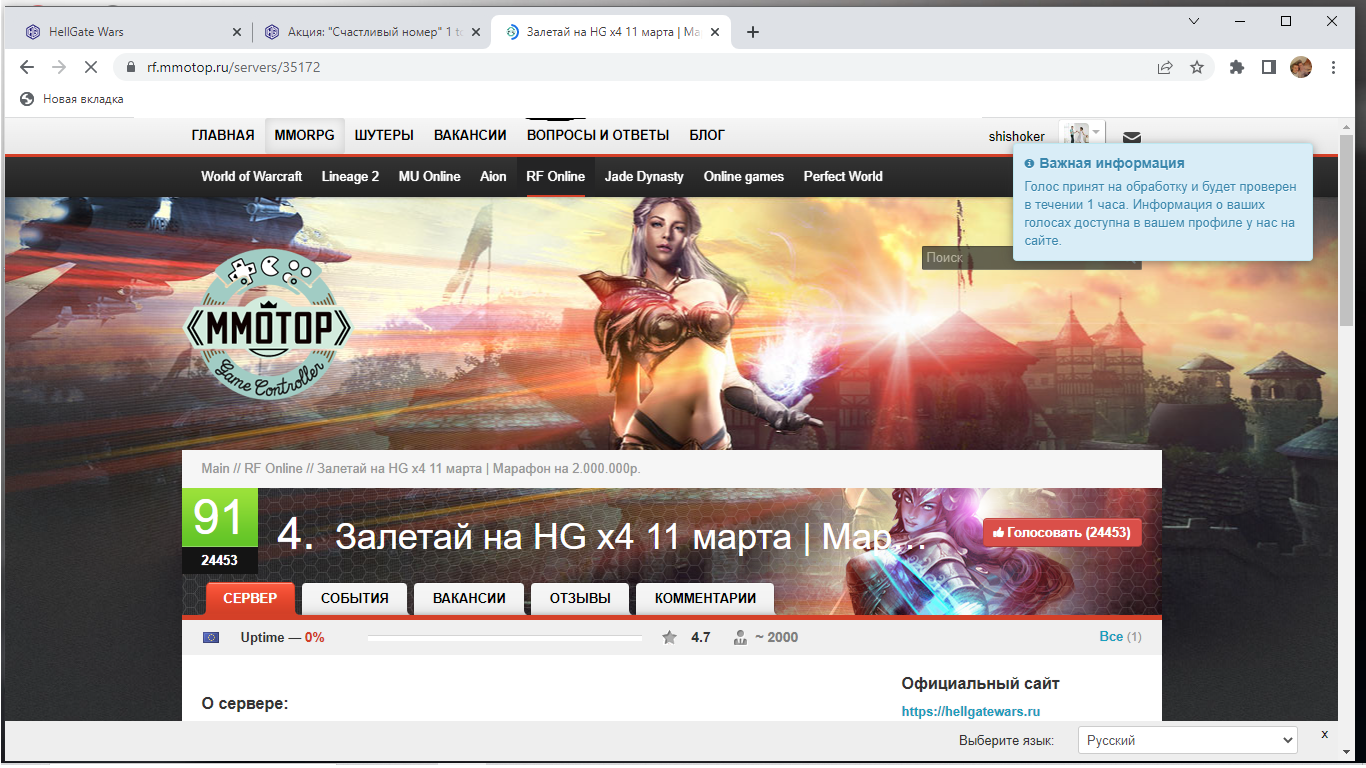This screenshot has height=768, width=1366.
Task: Click Main breadcrumb link
Action: [215, 468]
